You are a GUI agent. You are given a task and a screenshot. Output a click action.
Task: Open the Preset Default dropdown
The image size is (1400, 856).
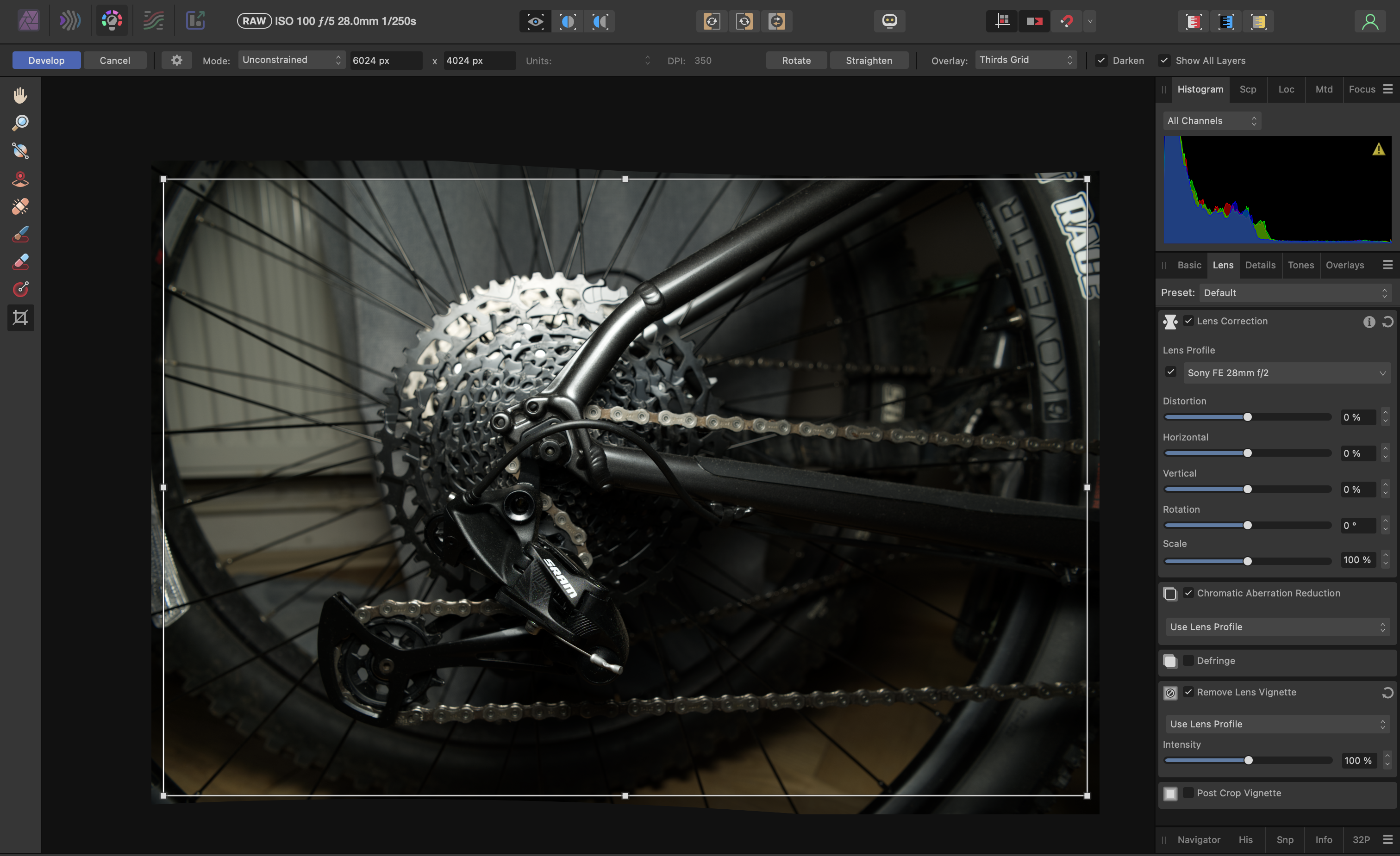(x=1295, y=293)
